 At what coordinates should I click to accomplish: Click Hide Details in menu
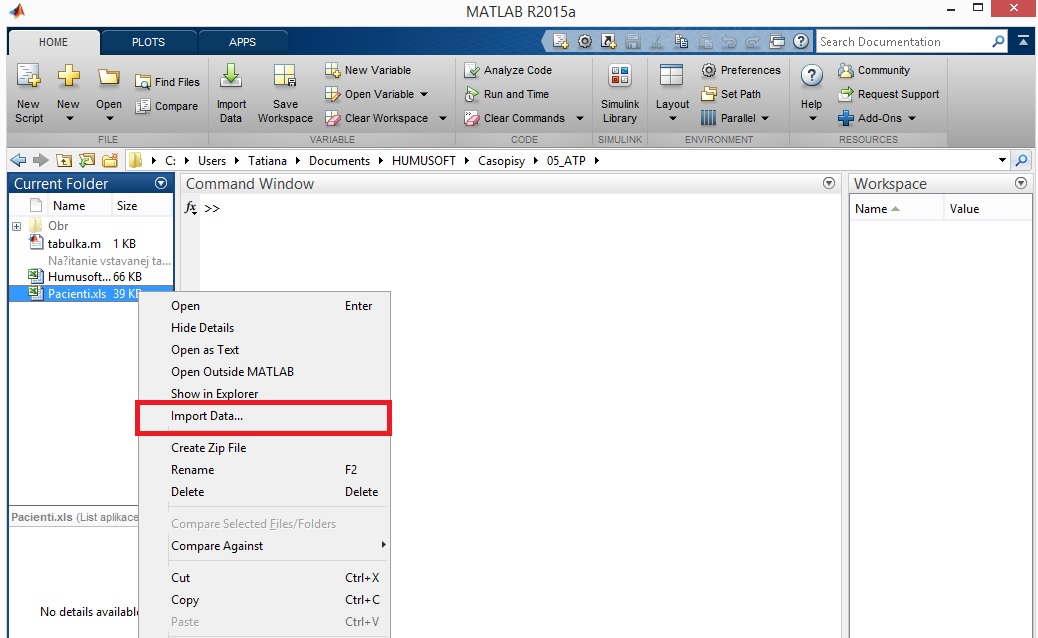[x=263, y=328]
